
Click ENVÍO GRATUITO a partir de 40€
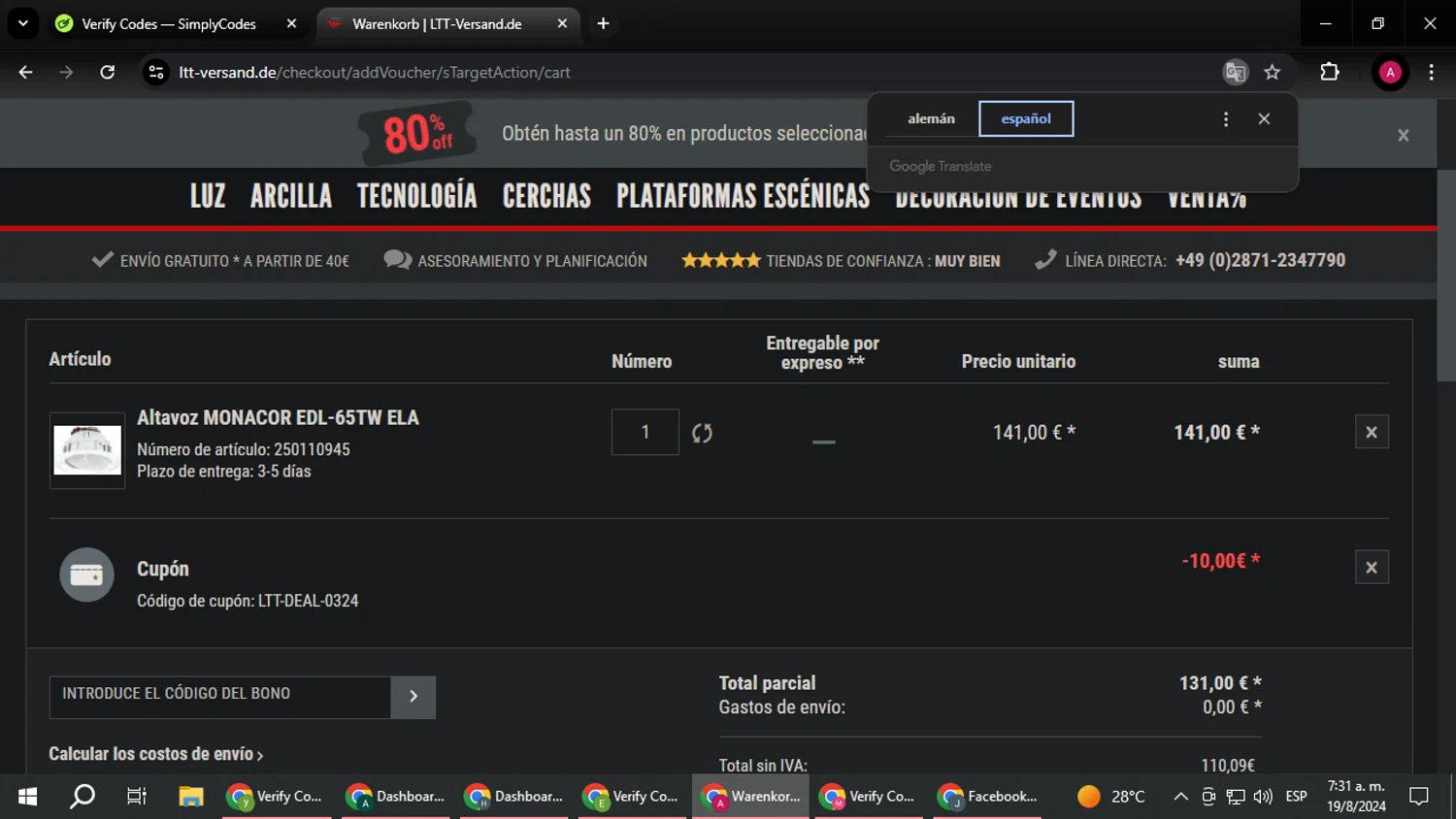click(x=220, y=260)
